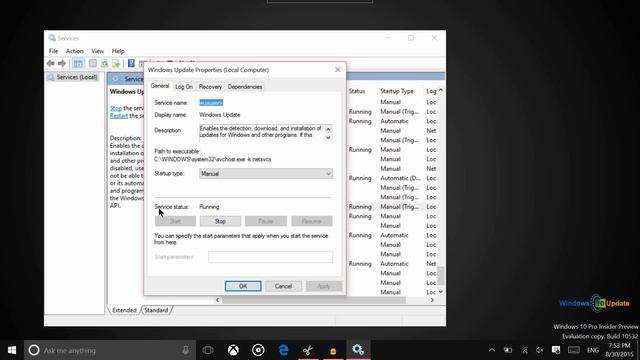Switch to the Recovery tab

(210, 87)
